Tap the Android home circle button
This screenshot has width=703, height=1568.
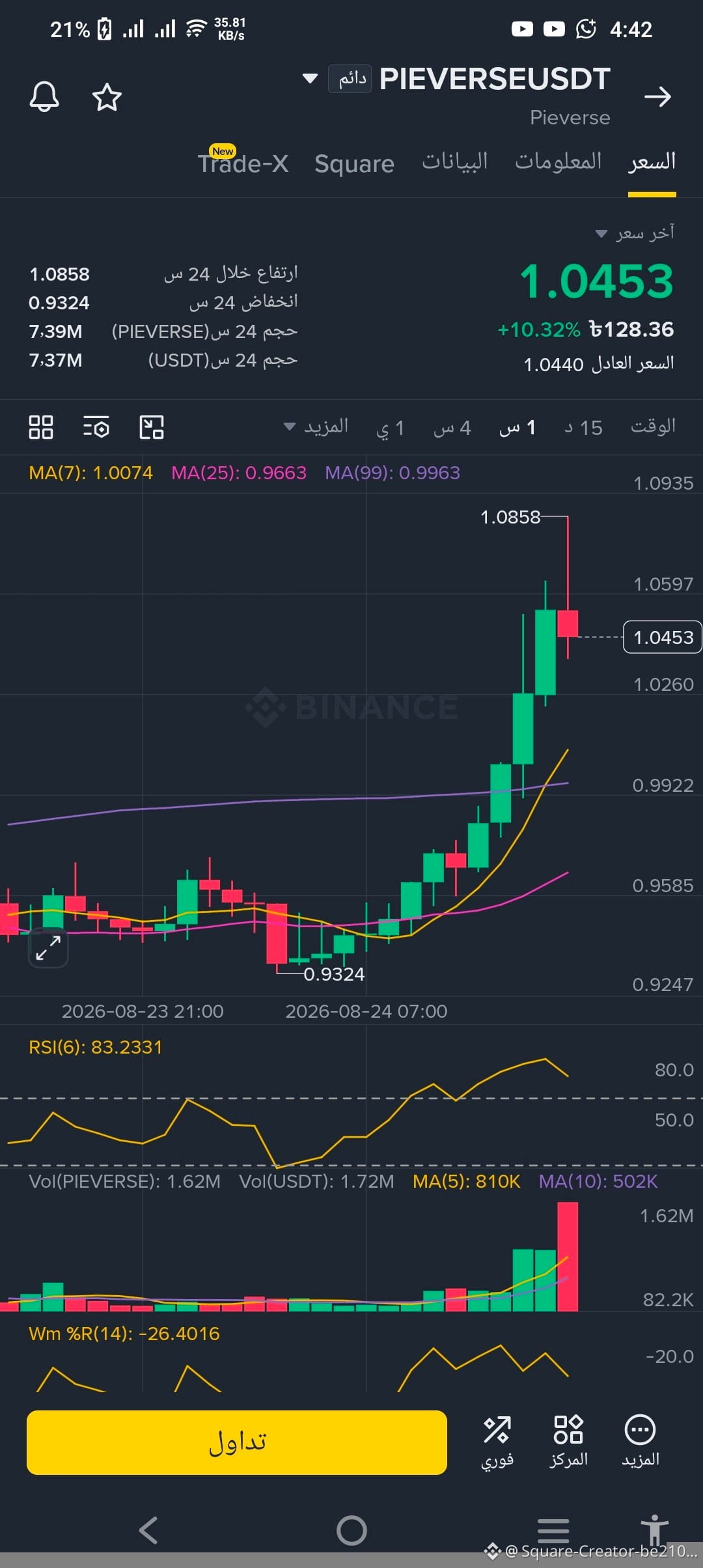tap(351, 1530)
